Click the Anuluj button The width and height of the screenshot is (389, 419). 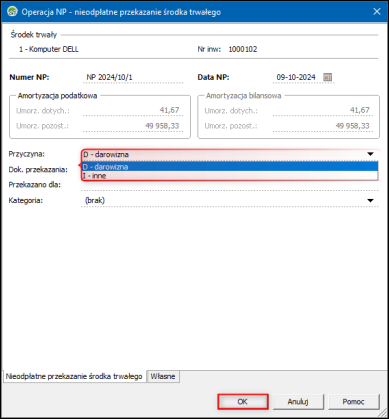point(298,402)
